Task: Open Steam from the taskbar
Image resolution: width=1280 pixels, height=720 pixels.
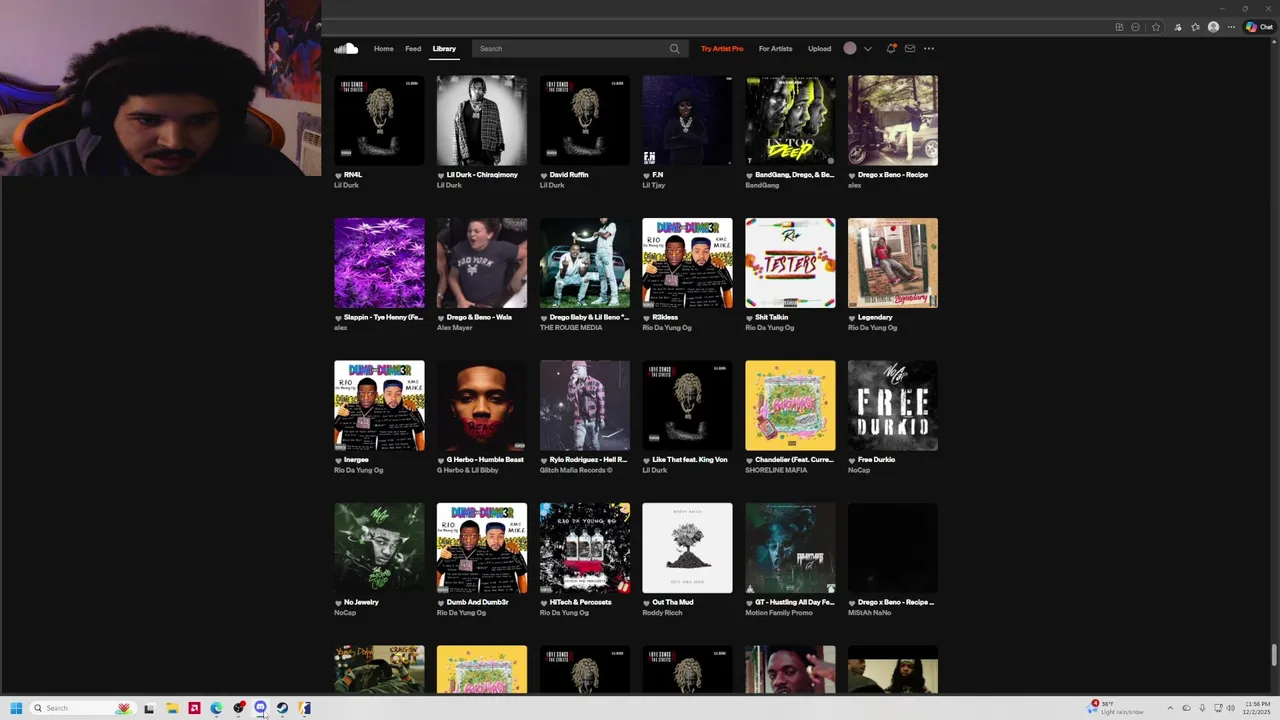Action: (x=282, y=708)
